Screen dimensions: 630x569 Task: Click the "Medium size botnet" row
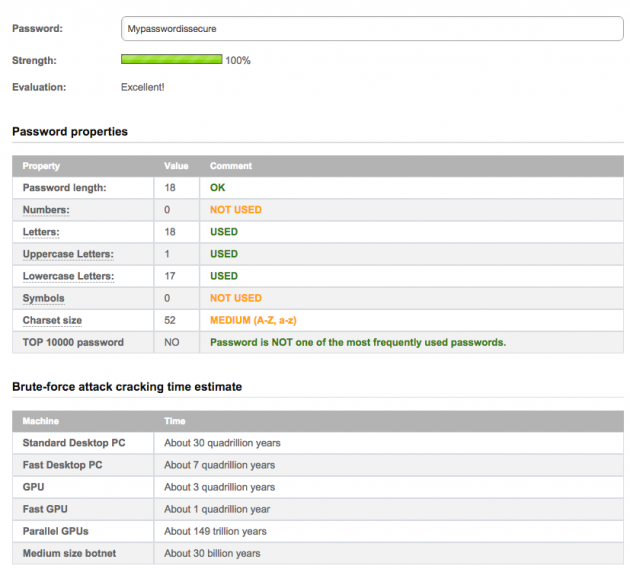[69, 553]
